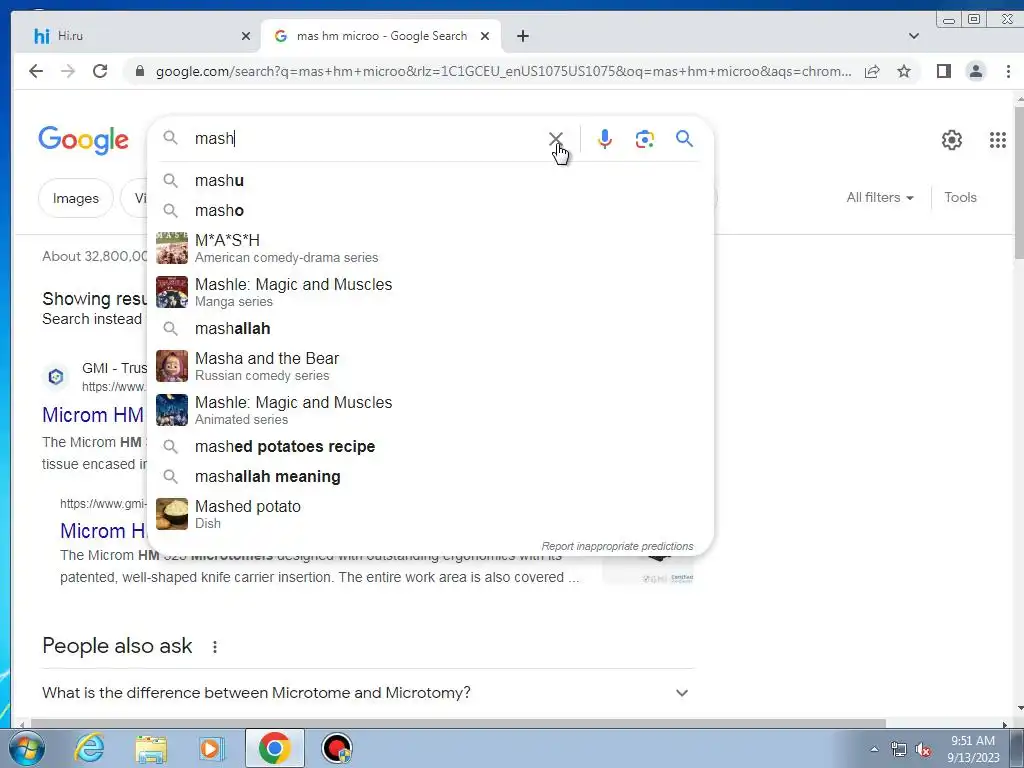Click the muted volume tray icon
Screen dimensions: 1024x768
pyautogui.click(x=923, y=750)
